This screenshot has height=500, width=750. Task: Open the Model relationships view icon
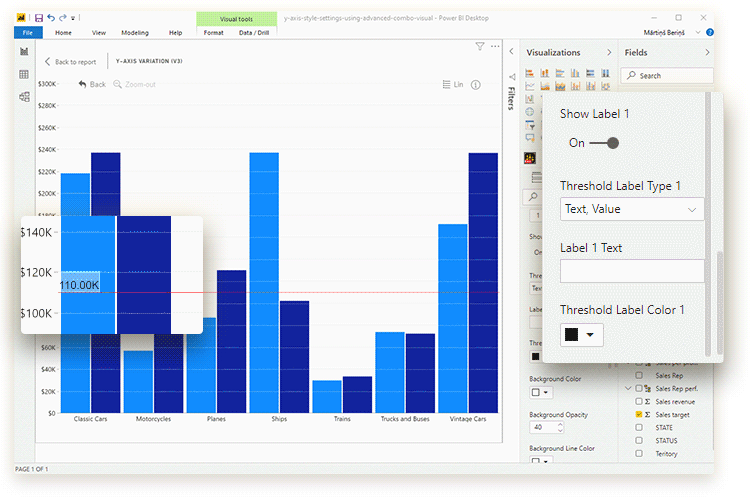click(x=24, y=97)
